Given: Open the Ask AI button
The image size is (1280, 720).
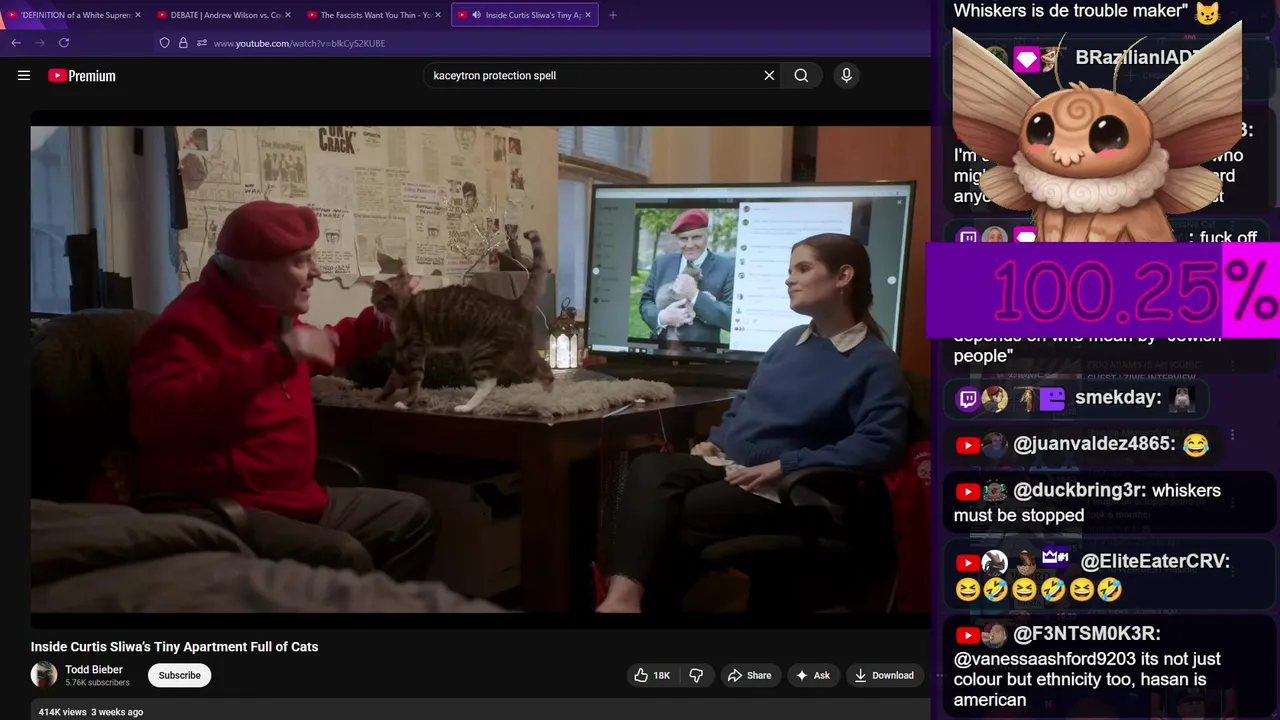Looking at the screenshot, I should click(x=813, y=675).
